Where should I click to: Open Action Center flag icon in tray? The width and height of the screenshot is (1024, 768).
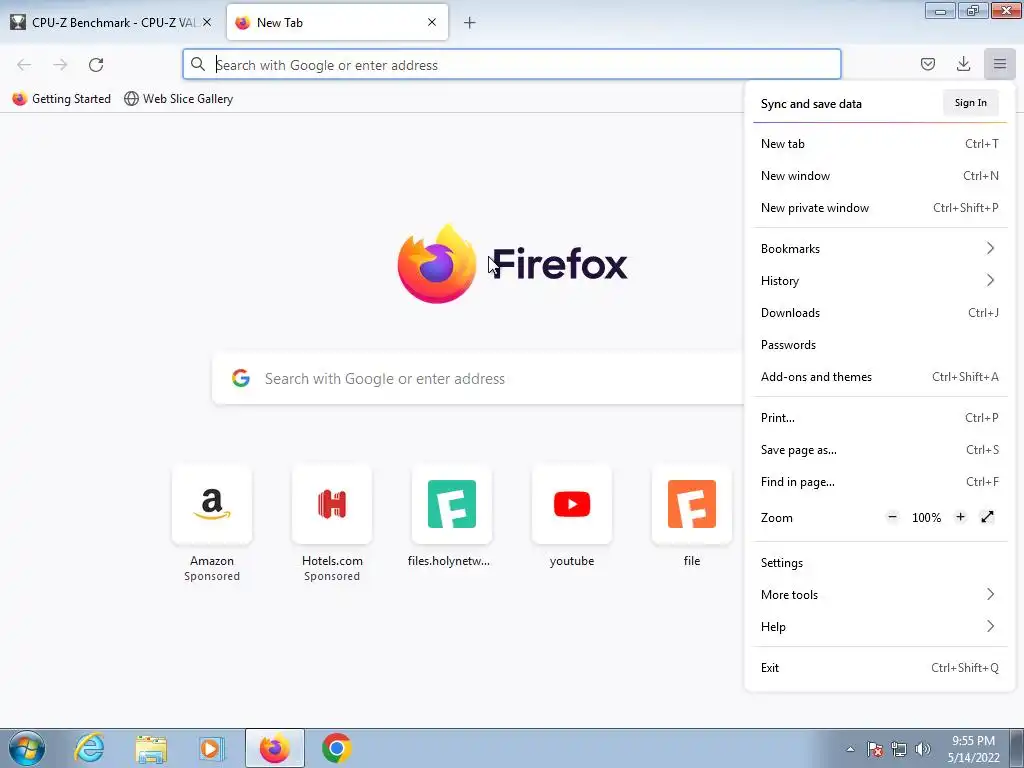point(874,749)
